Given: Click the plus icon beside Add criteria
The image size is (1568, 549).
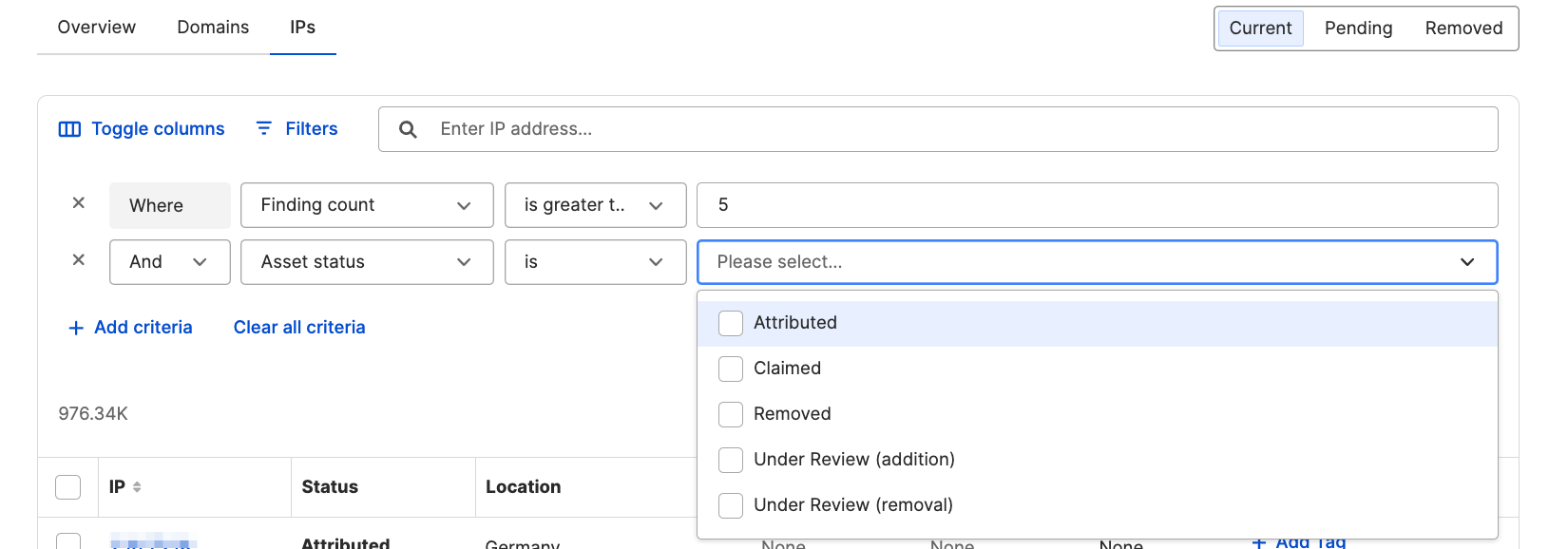Looking at the screenshot, I should point(76,328).
